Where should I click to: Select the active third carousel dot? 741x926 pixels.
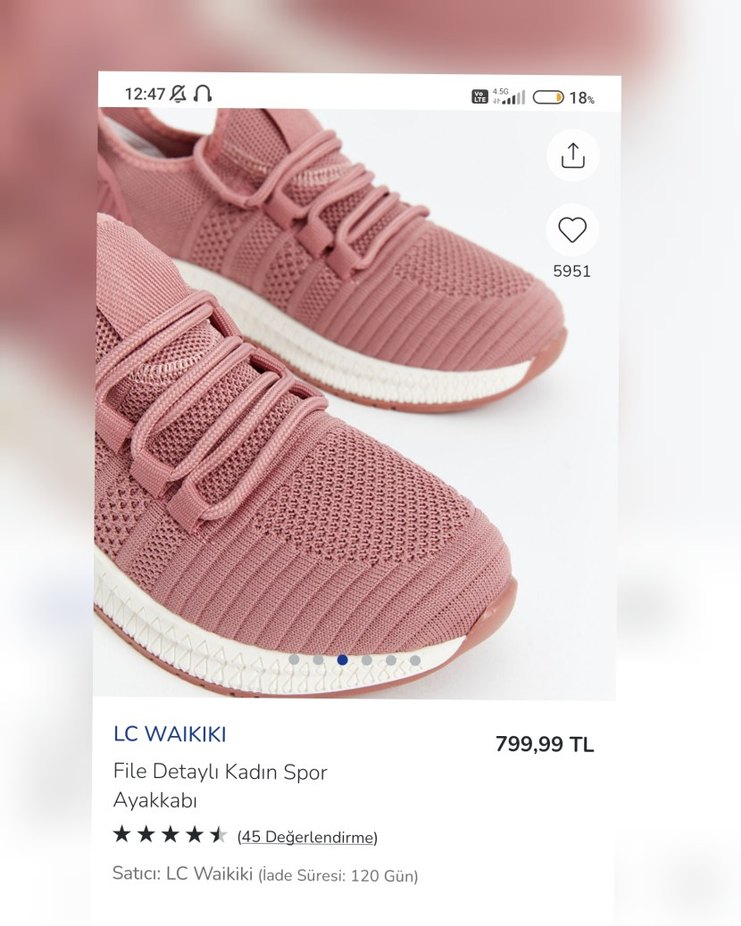[341, 660]
